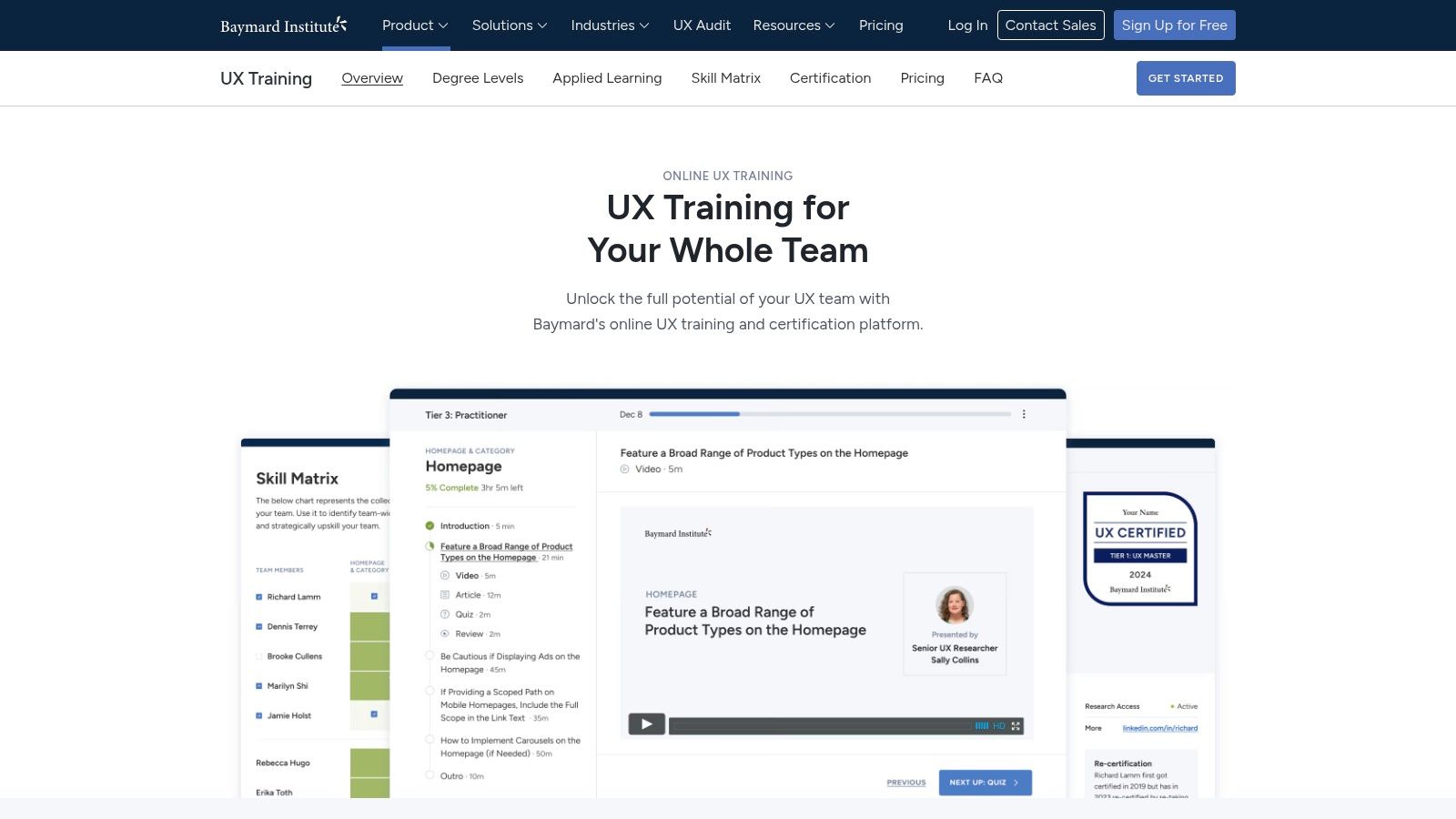Open Pricing in the top navigation bar
This screenshot has width=1456, height=819.
click(x=881, y=25)
